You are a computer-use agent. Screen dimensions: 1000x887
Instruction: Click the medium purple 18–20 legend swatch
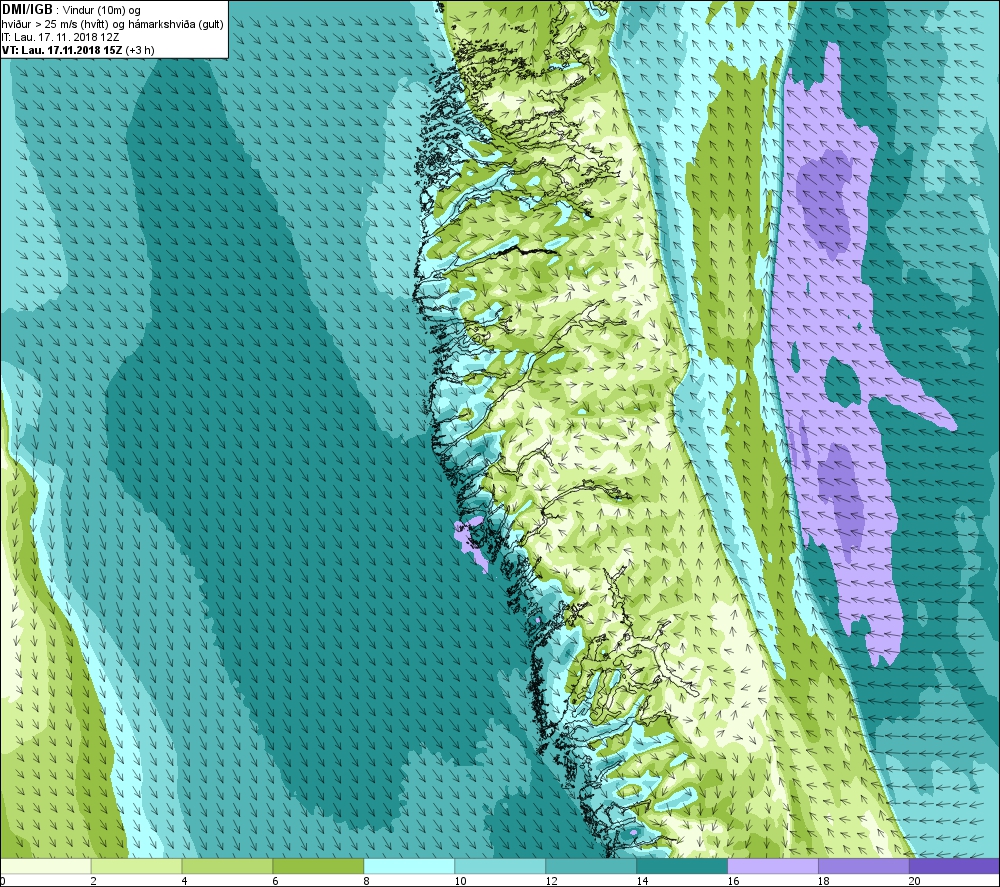coord(864,866)
